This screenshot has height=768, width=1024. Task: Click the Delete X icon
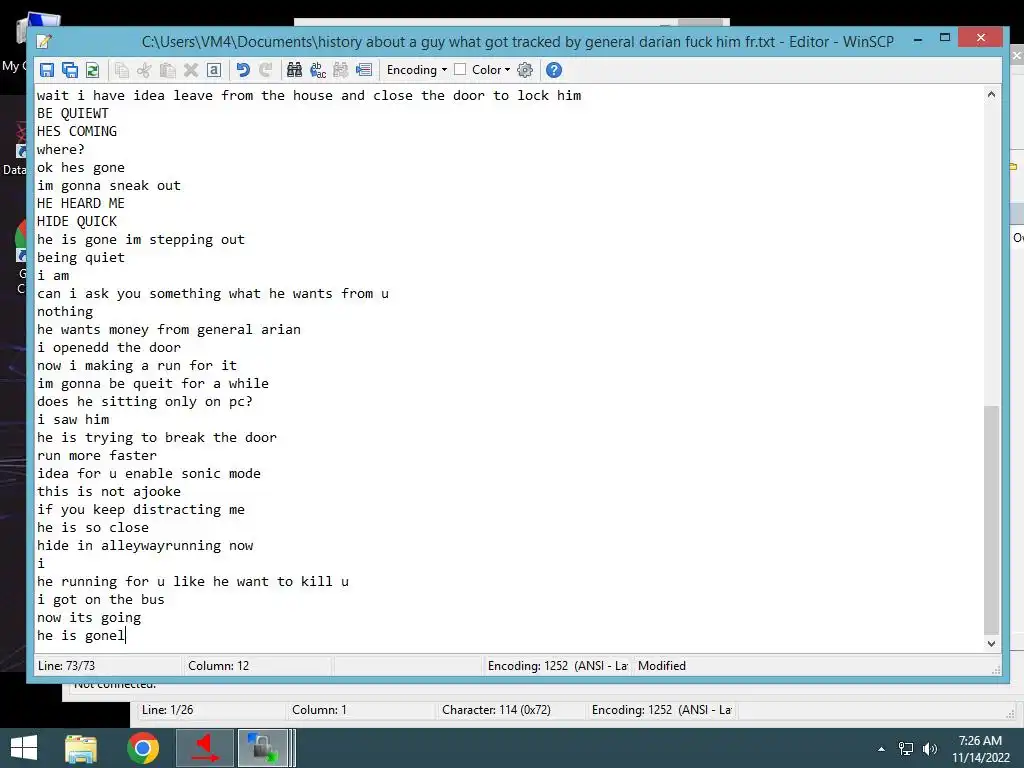click(191, 70)
